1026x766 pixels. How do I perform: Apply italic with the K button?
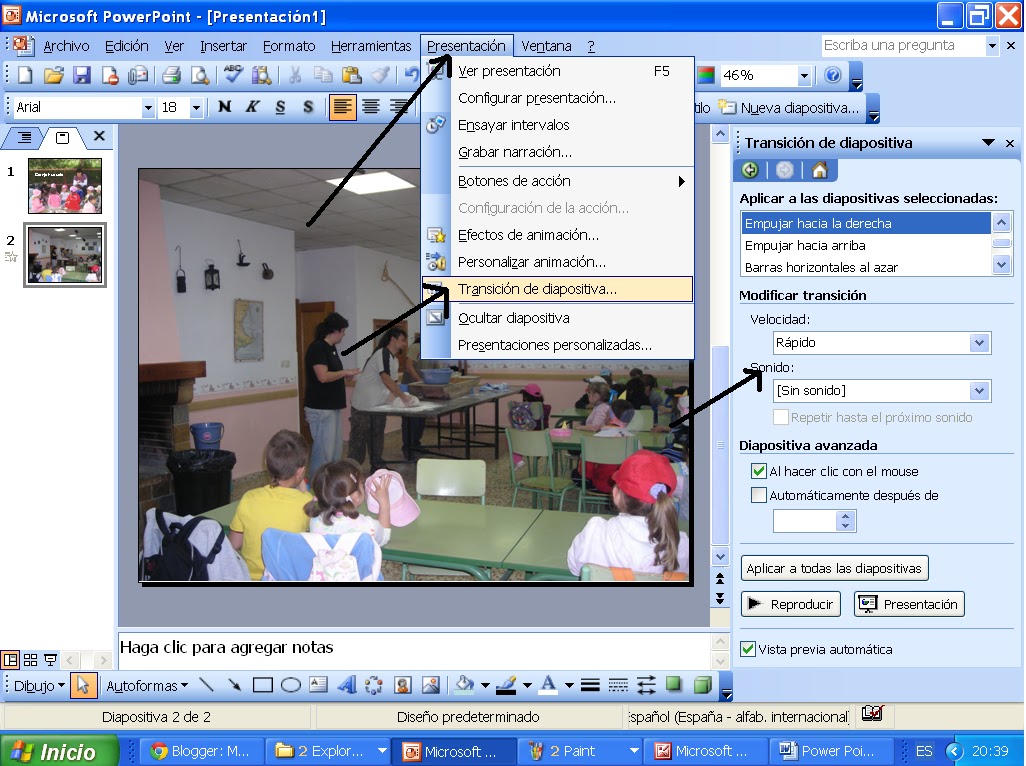253,107
